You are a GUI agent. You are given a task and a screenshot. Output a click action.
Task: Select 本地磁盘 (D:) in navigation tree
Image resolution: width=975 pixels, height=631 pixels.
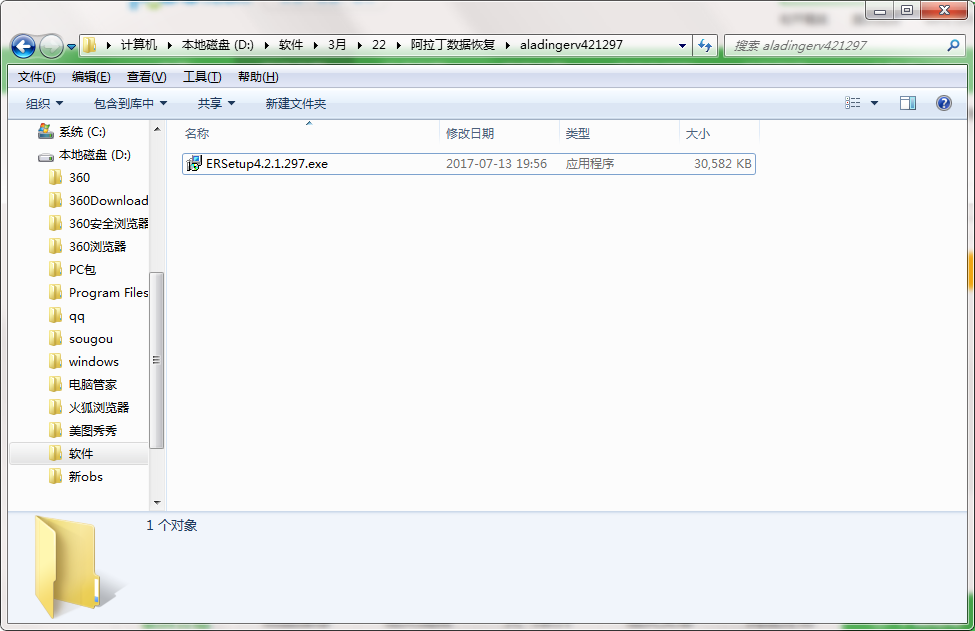point(95,154)
